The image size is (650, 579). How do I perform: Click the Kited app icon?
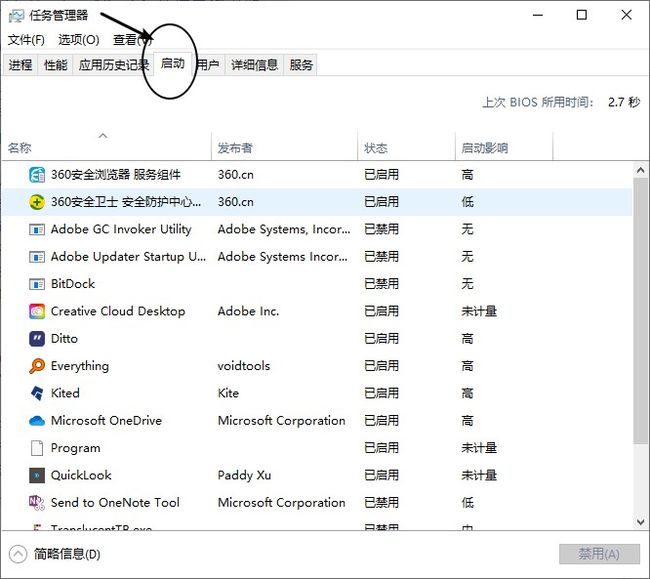pyautogui.click(x=37, y=393)
